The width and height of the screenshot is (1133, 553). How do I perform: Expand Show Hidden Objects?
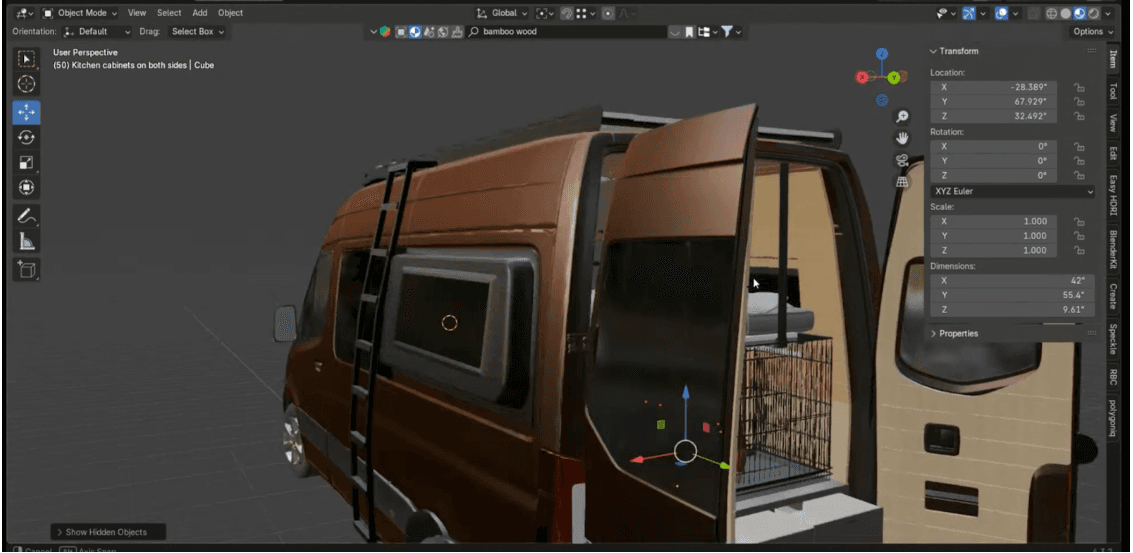point(108,532)
